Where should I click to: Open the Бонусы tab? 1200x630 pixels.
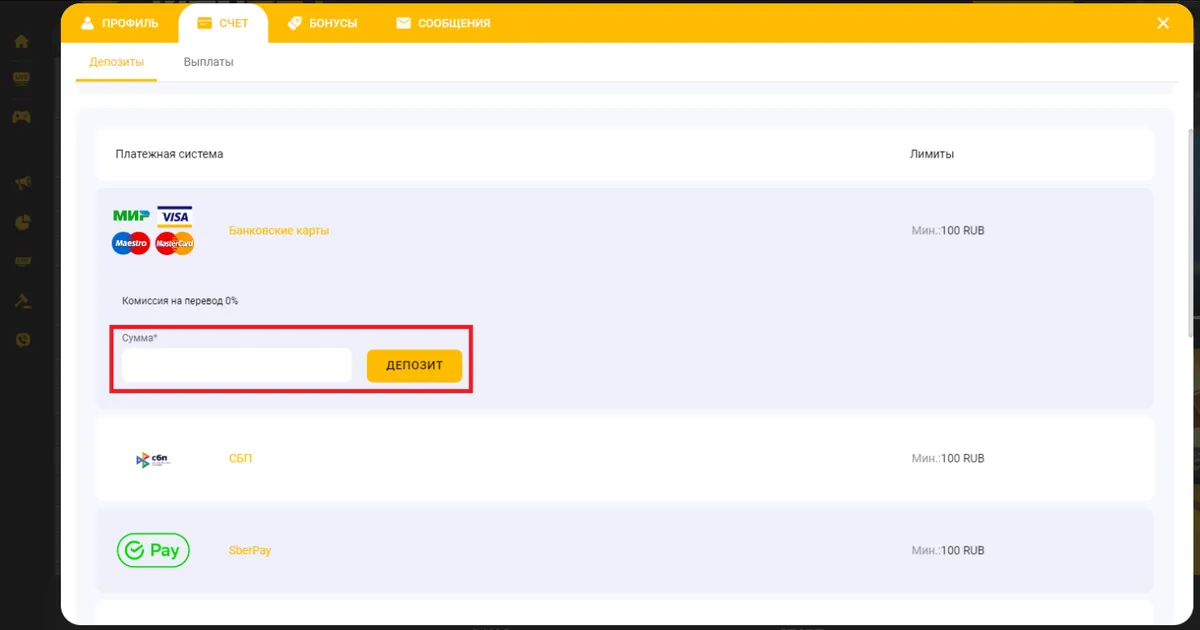pyautogui.click(x=322, y=23)
